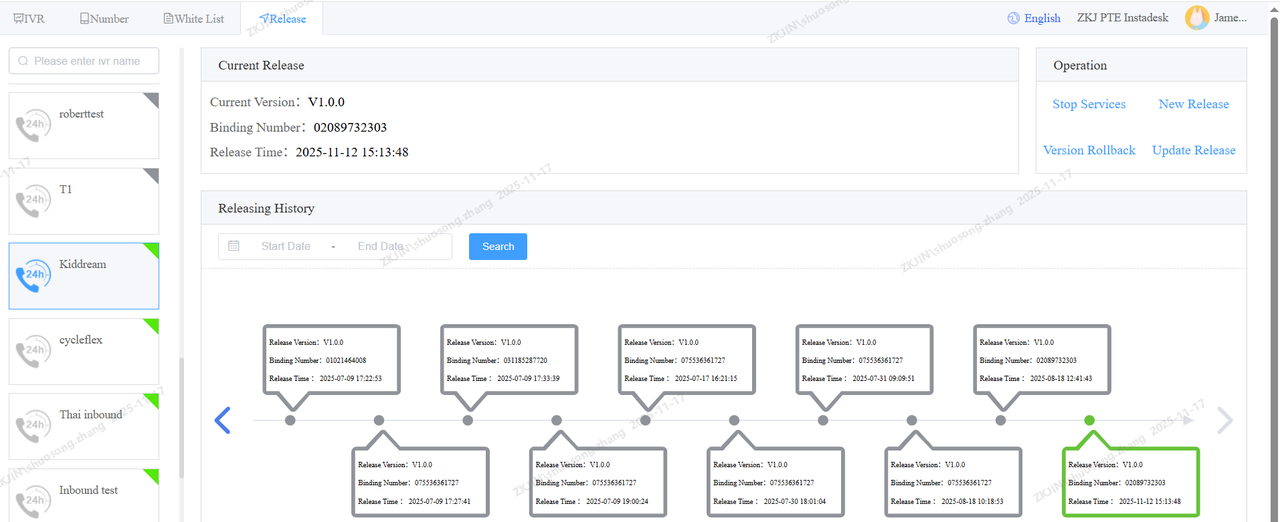Switch to the IVR tab
This screenshot has width=1280, height=522.
pos(29,18)
